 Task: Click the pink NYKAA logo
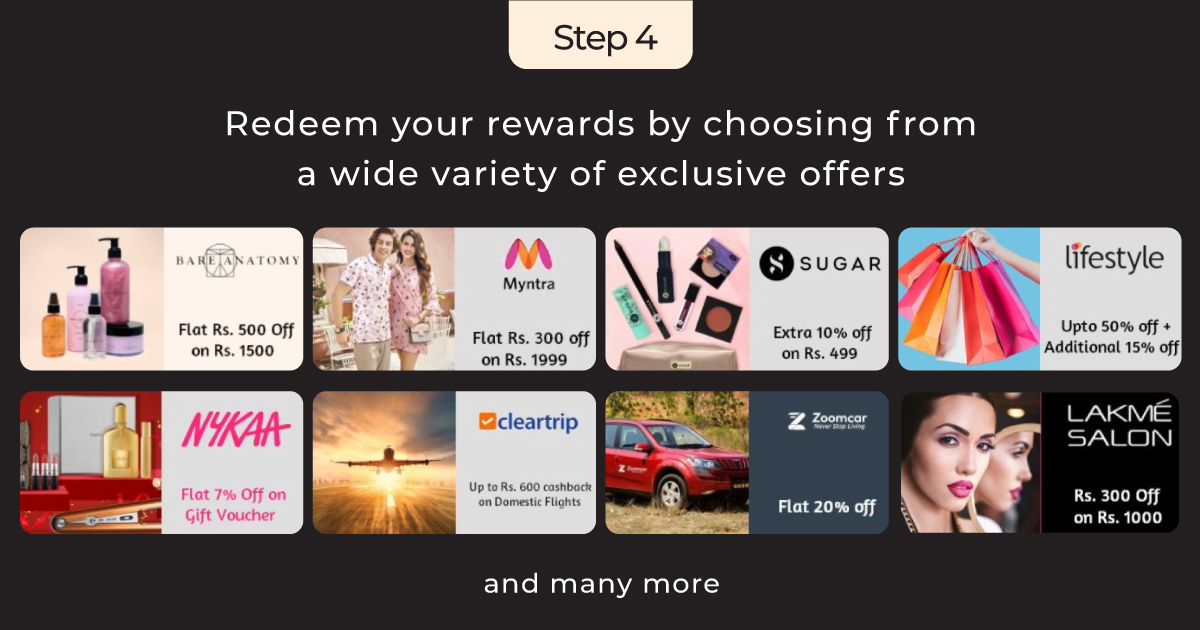(235, 430)
